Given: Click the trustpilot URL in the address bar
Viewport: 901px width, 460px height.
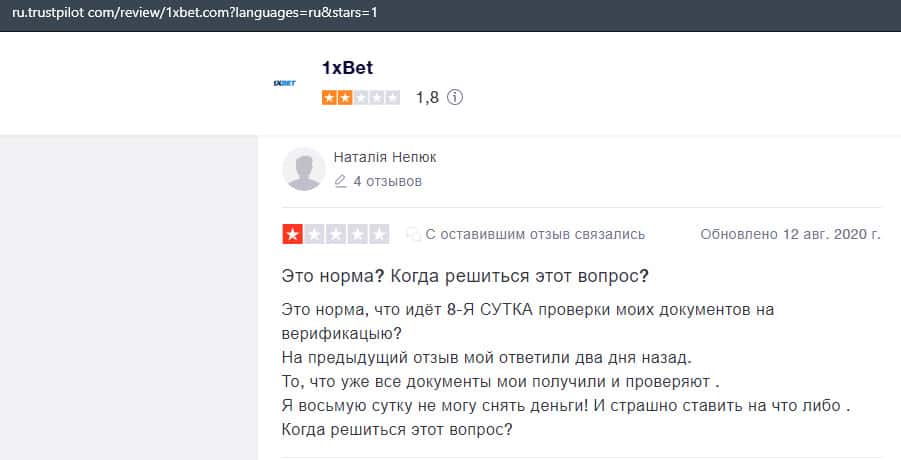Looking at the screenshot, I should 195,13.
